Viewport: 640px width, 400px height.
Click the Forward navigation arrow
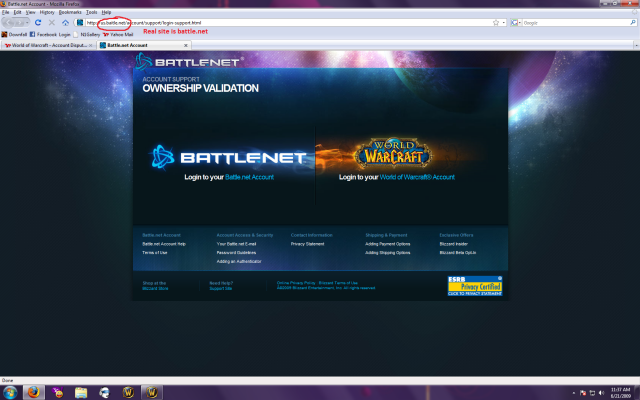click(19, 22)
